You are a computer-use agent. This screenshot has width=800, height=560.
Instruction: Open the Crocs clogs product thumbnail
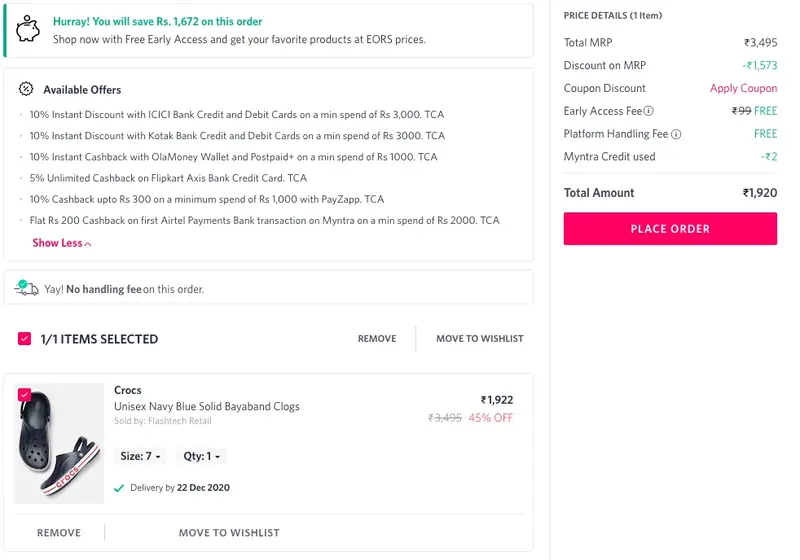(60, 444)
